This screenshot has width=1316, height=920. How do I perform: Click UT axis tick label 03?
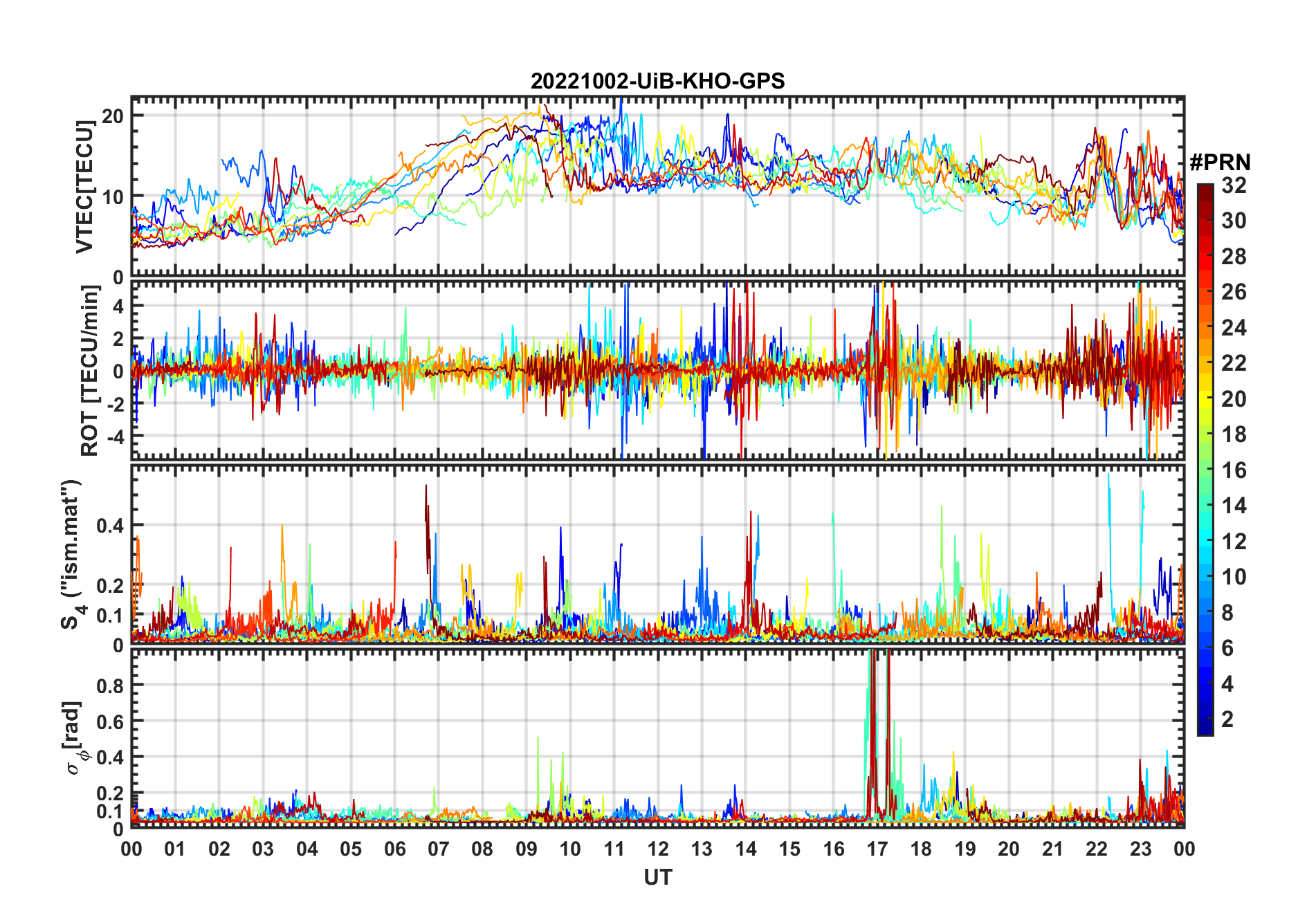(x=263, y=849)
